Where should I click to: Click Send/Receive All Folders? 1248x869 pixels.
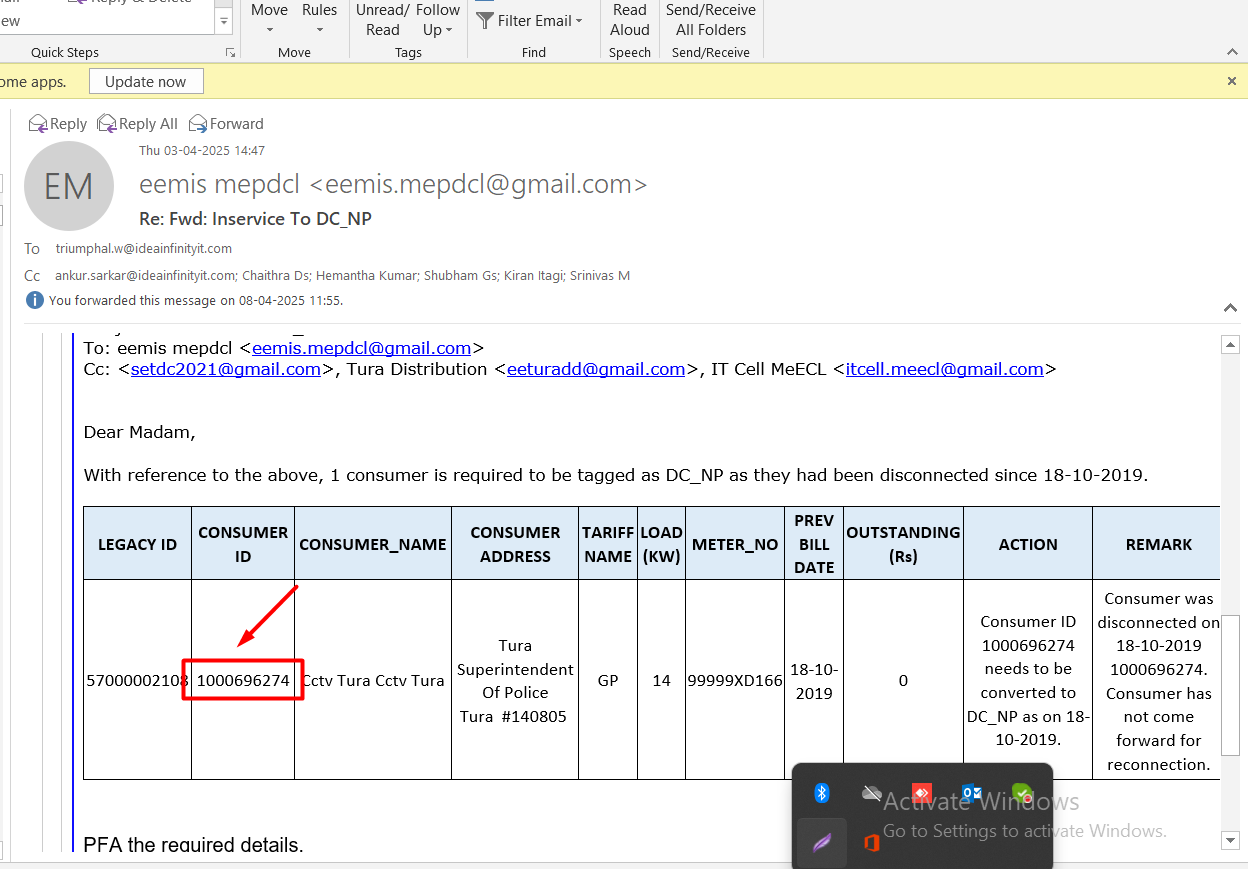pyautogui.click(x=710, y=20)
